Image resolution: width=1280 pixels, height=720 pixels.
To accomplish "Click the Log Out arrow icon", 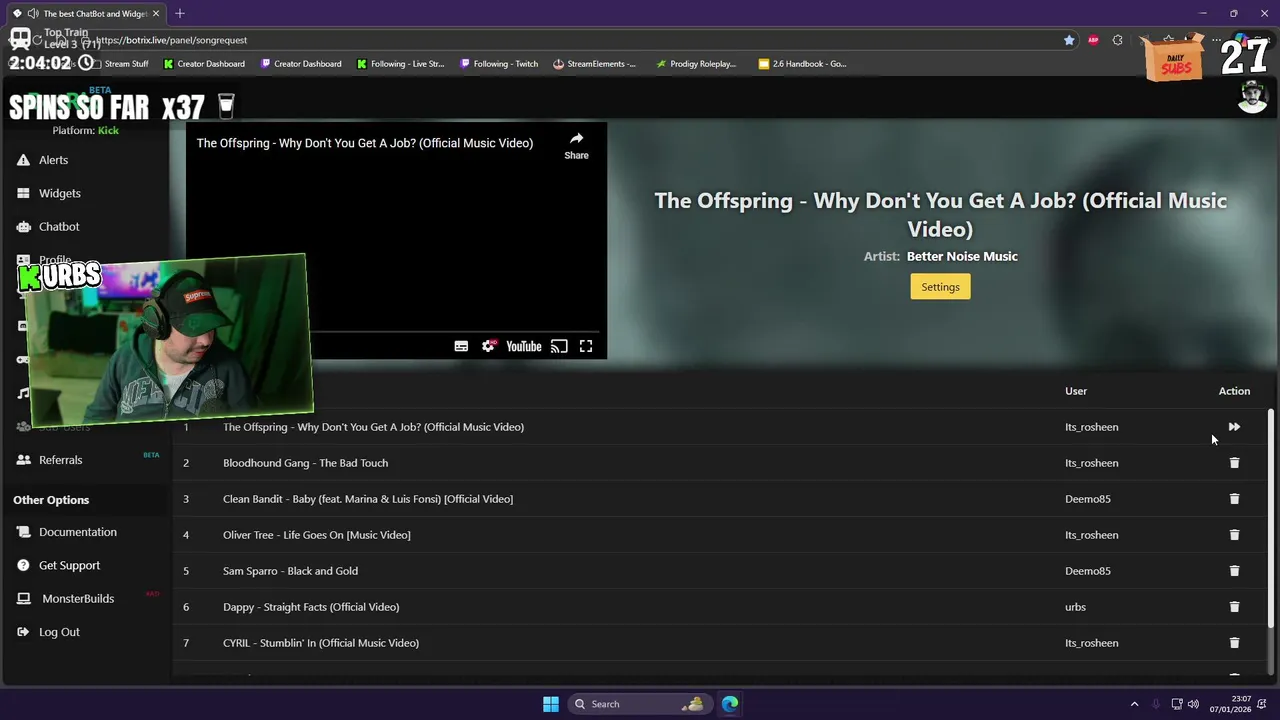I will 23,632.
